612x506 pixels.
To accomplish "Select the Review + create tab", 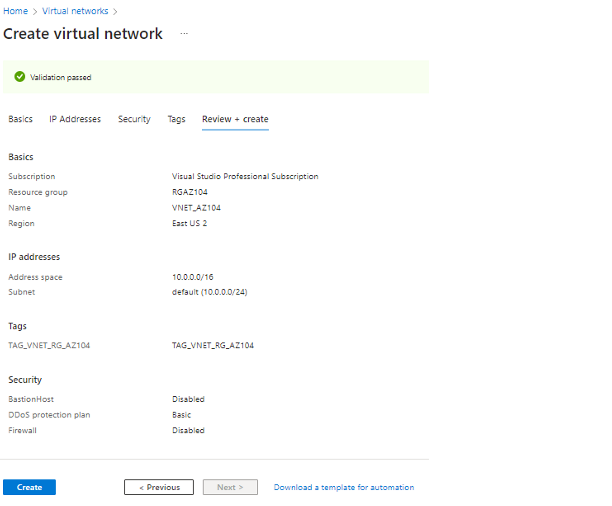I will coord(235,119).
